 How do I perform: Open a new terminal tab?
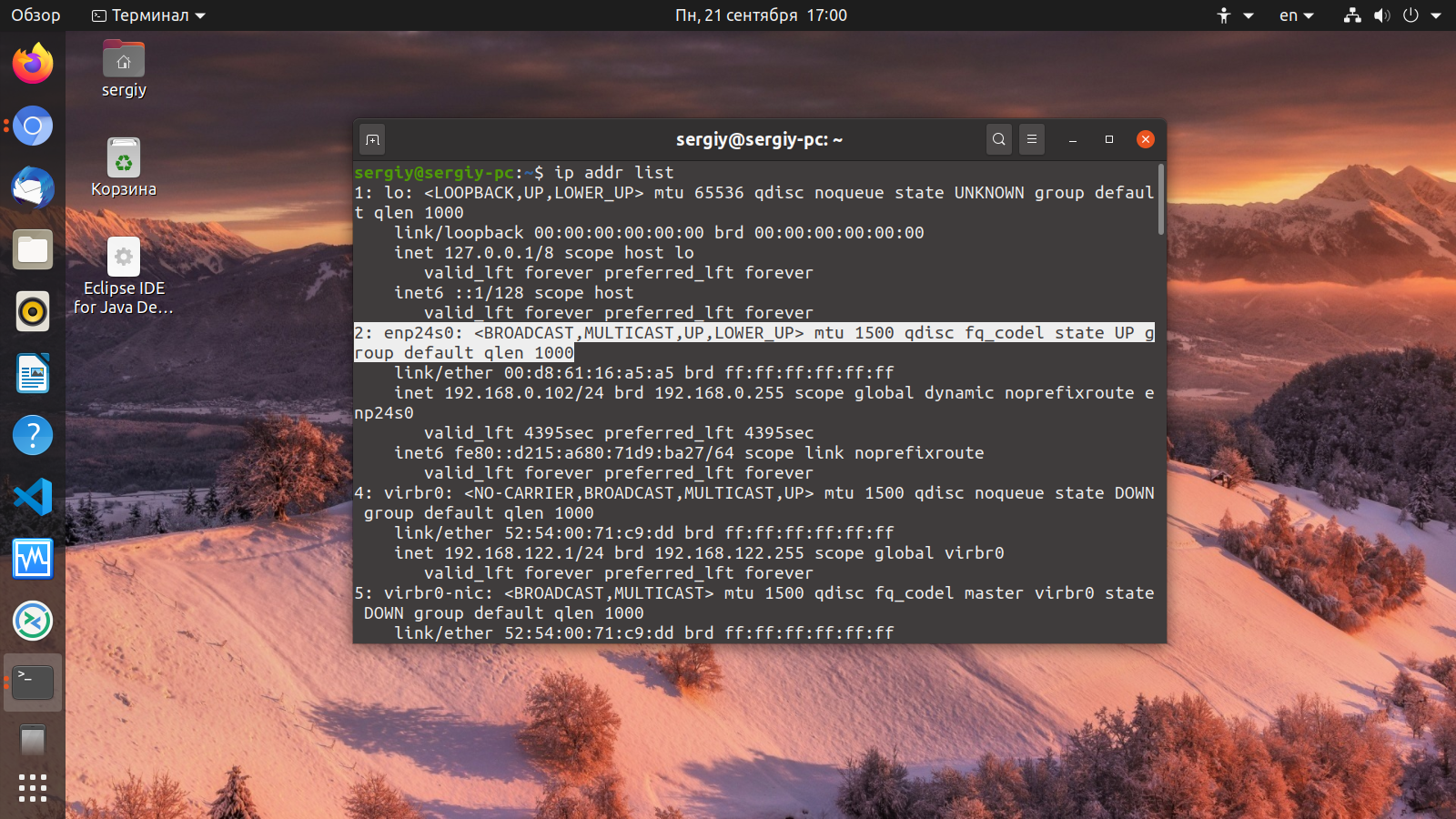[372, 139]
